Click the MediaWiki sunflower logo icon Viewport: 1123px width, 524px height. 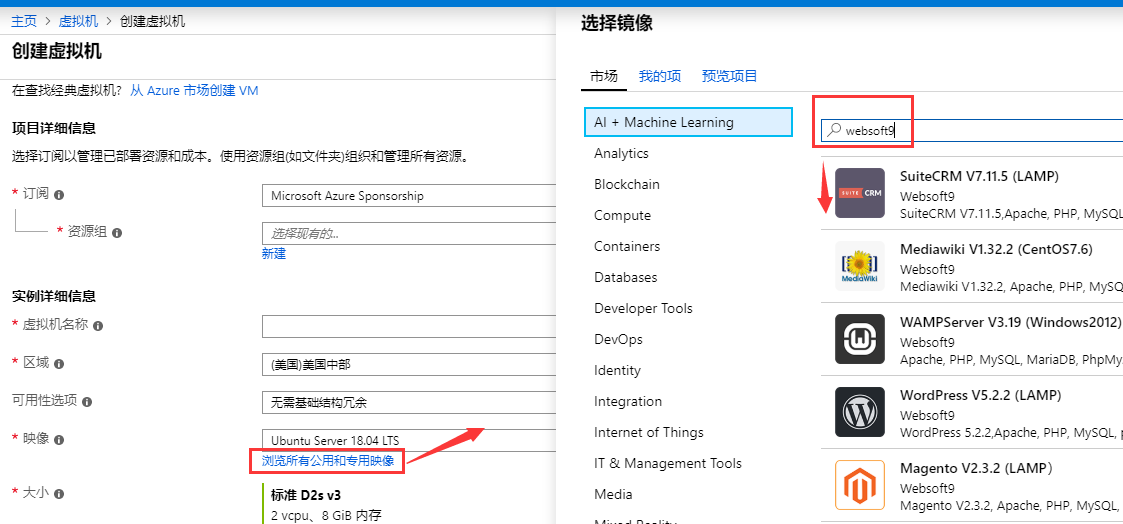coord(860,266)
